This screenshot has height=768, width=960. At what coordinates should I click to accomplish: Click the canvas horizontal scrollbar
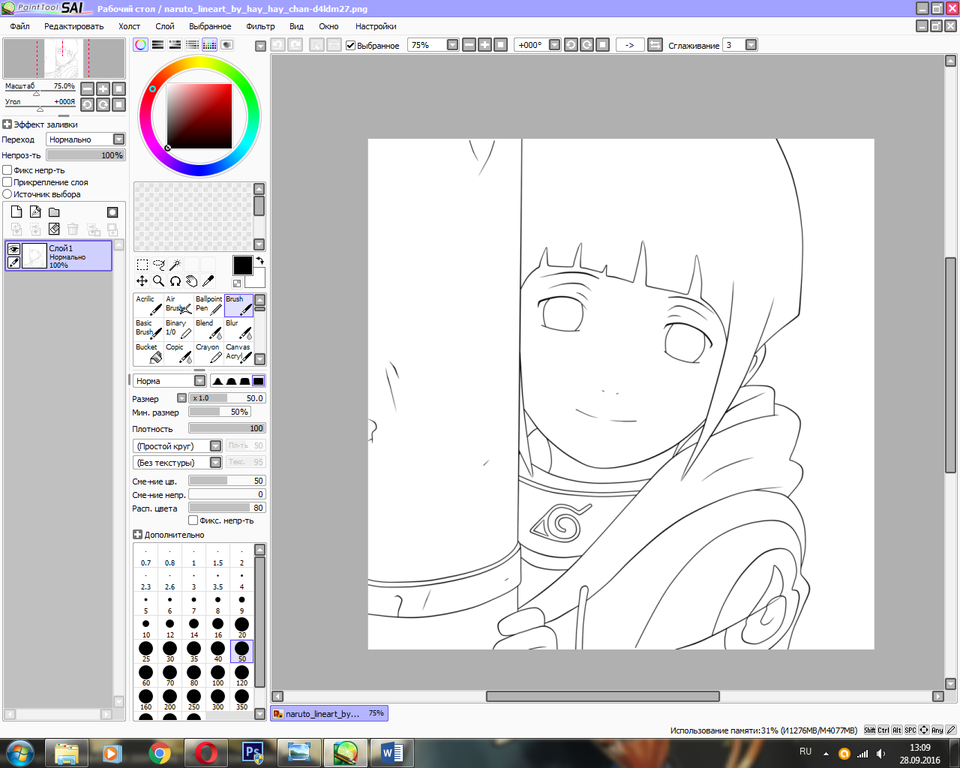(x=602, y=696)
